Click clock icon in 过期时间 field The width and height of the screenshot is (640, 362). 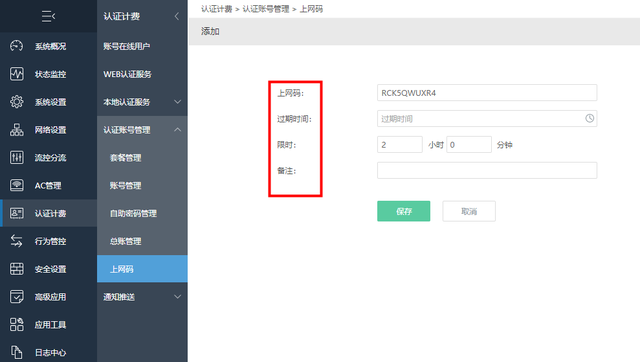click(589, 118)
